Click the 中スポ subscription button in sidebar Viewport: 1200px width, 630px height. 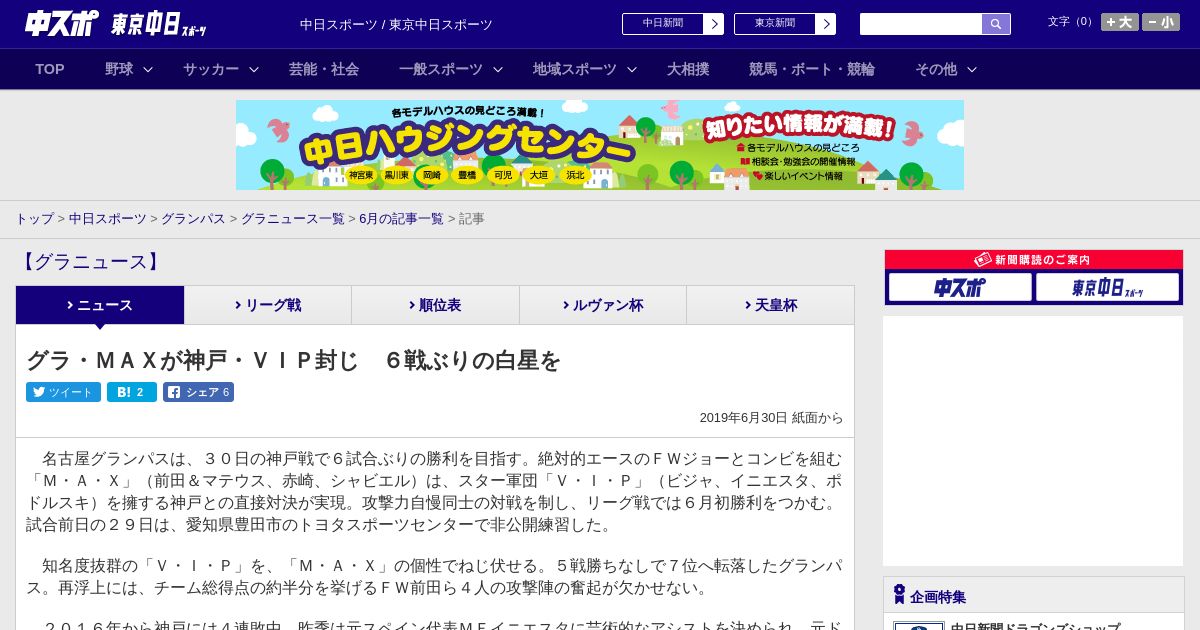[x=960, y=288]
